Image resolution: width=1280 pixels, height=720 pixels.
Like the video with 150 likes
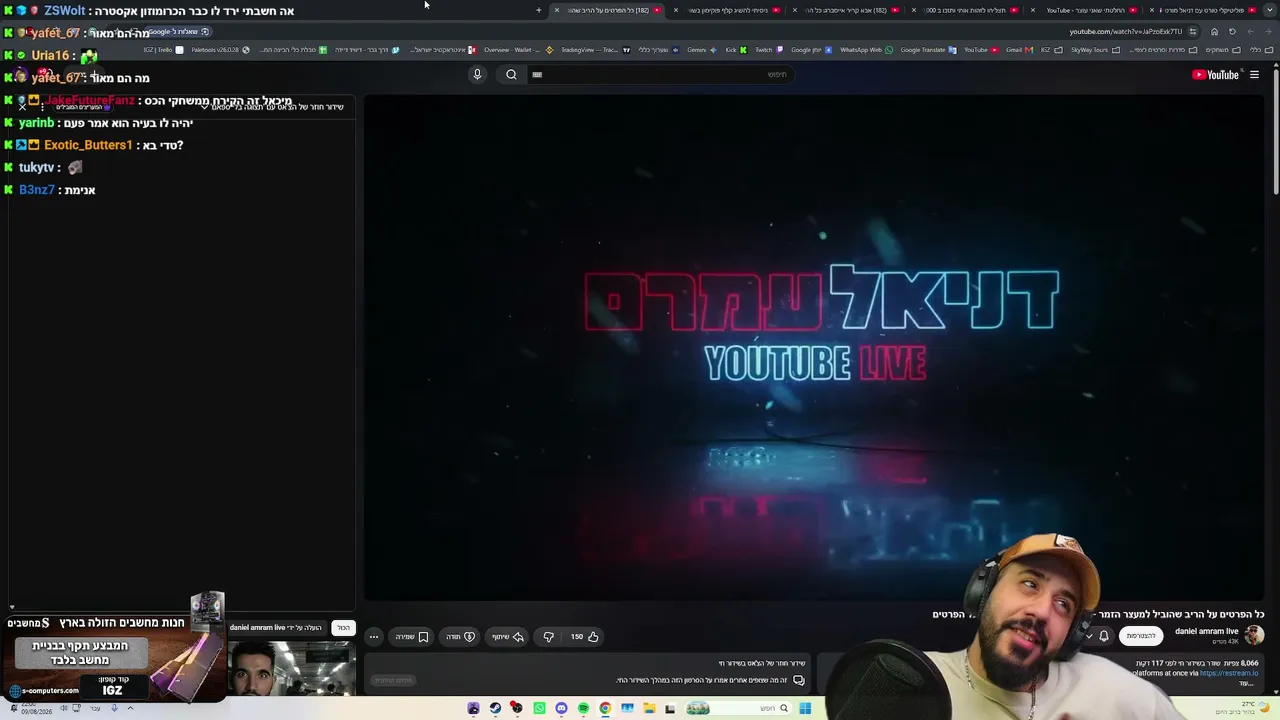[584, 637]
